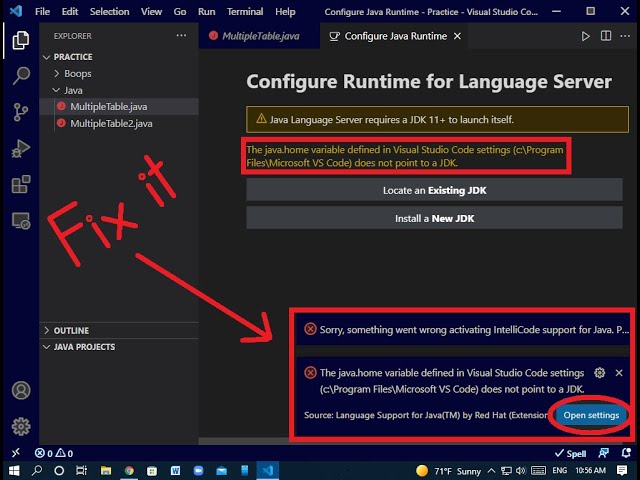The height and width of the screenshot is (480, 640).
Task: Open File Explorer from the taskbar
Action: pos(106,471)
